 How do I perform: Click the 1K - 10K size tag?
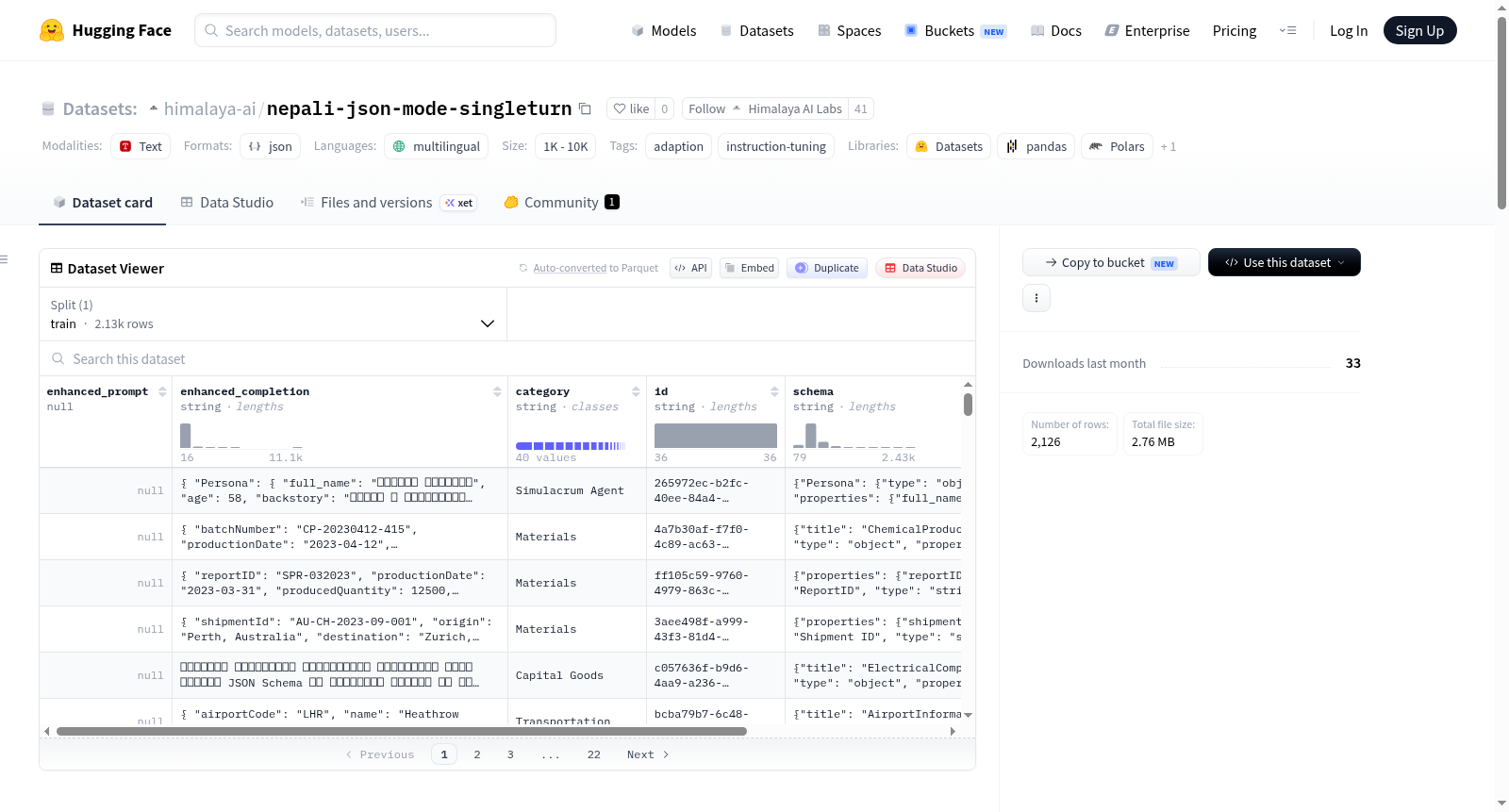(x=565, y=146)
